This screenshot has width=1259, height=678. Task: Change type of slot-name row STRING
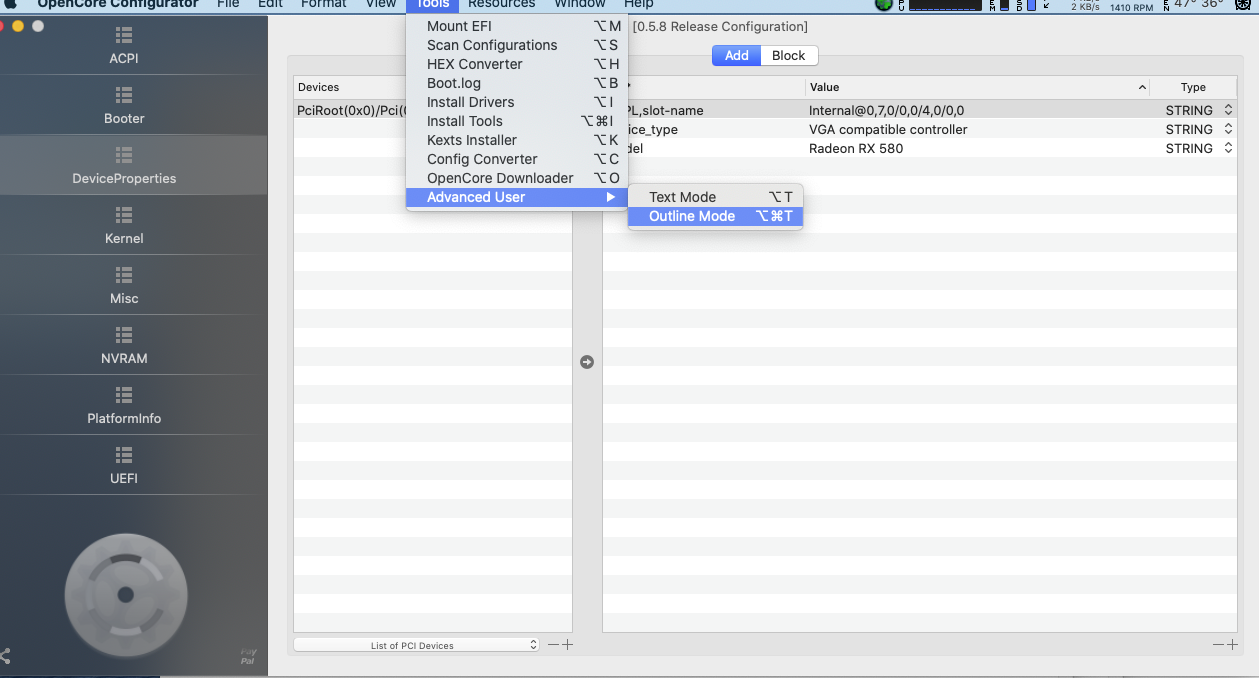click(1199, 110)
